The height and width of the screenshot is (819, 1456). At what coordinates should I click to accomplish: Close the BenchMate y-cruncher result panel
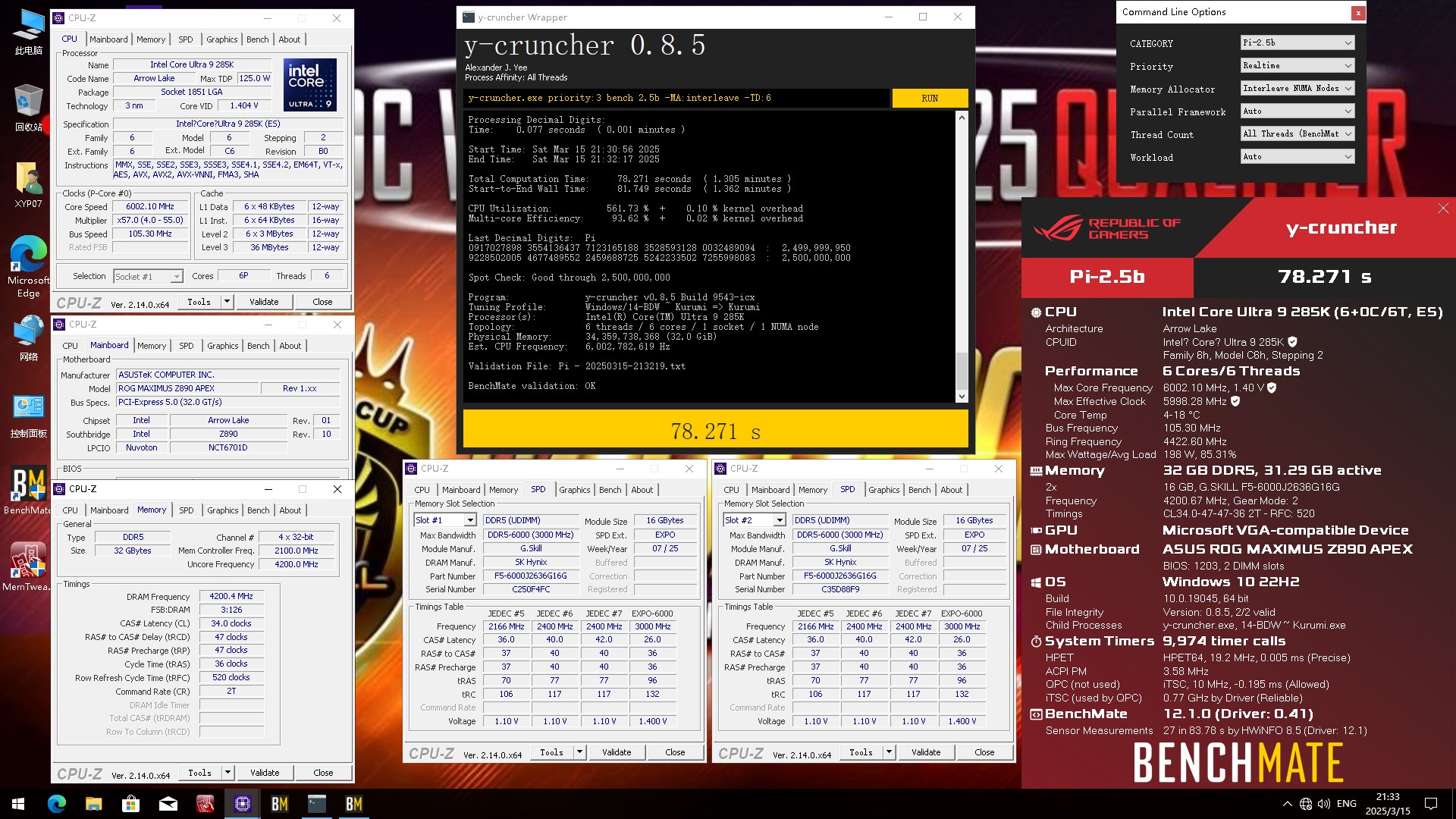1442,209
